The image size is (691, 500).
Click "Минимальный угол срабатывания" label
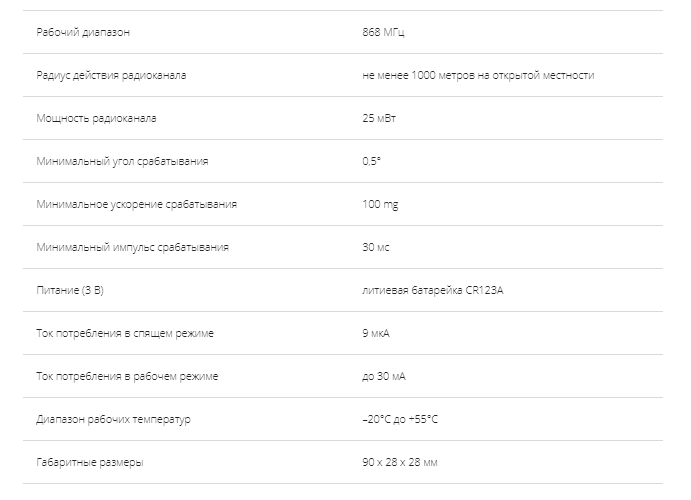click(122, 161)
